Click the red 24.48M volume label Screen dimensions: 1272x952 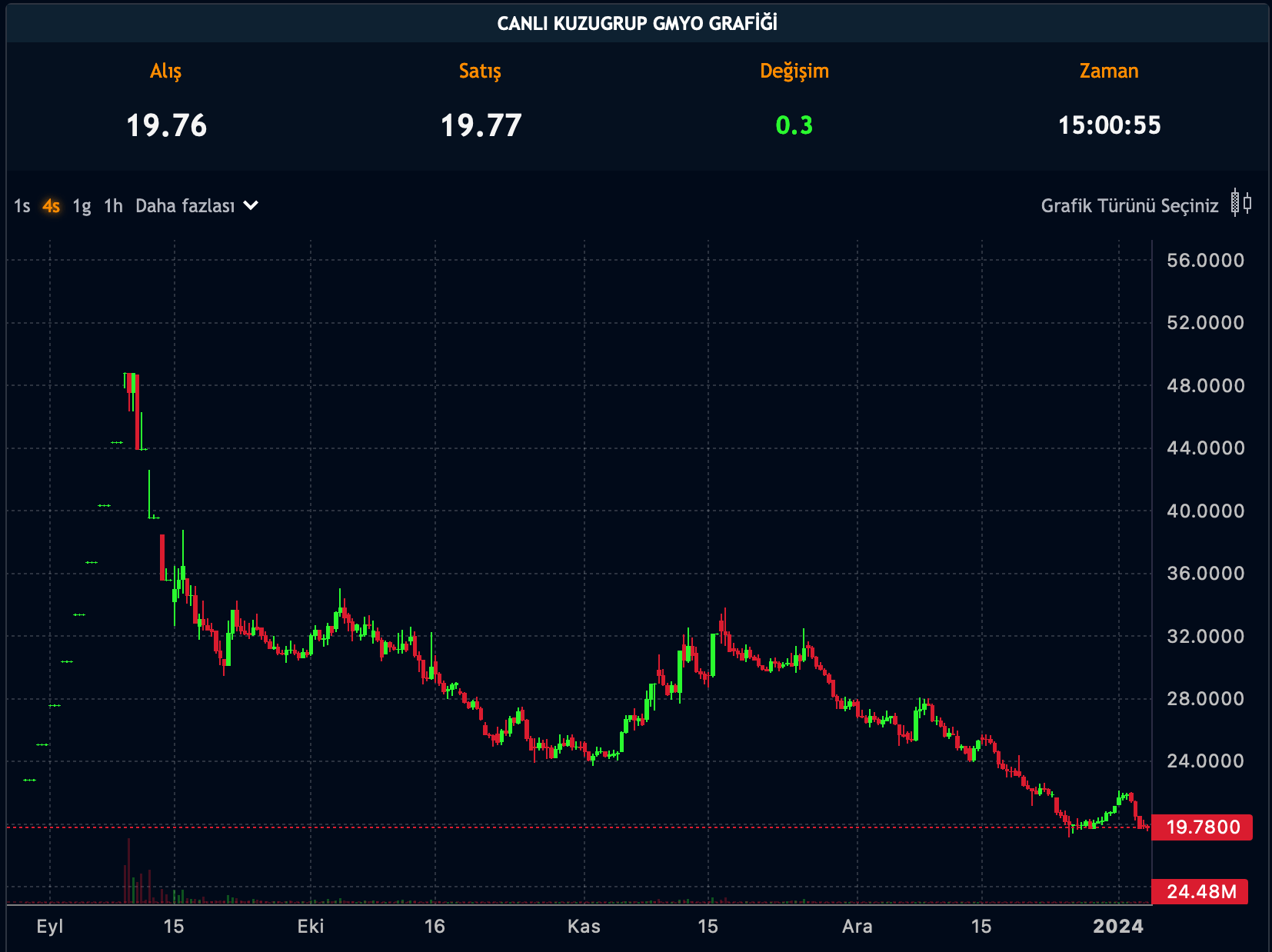click(1201, 892)
